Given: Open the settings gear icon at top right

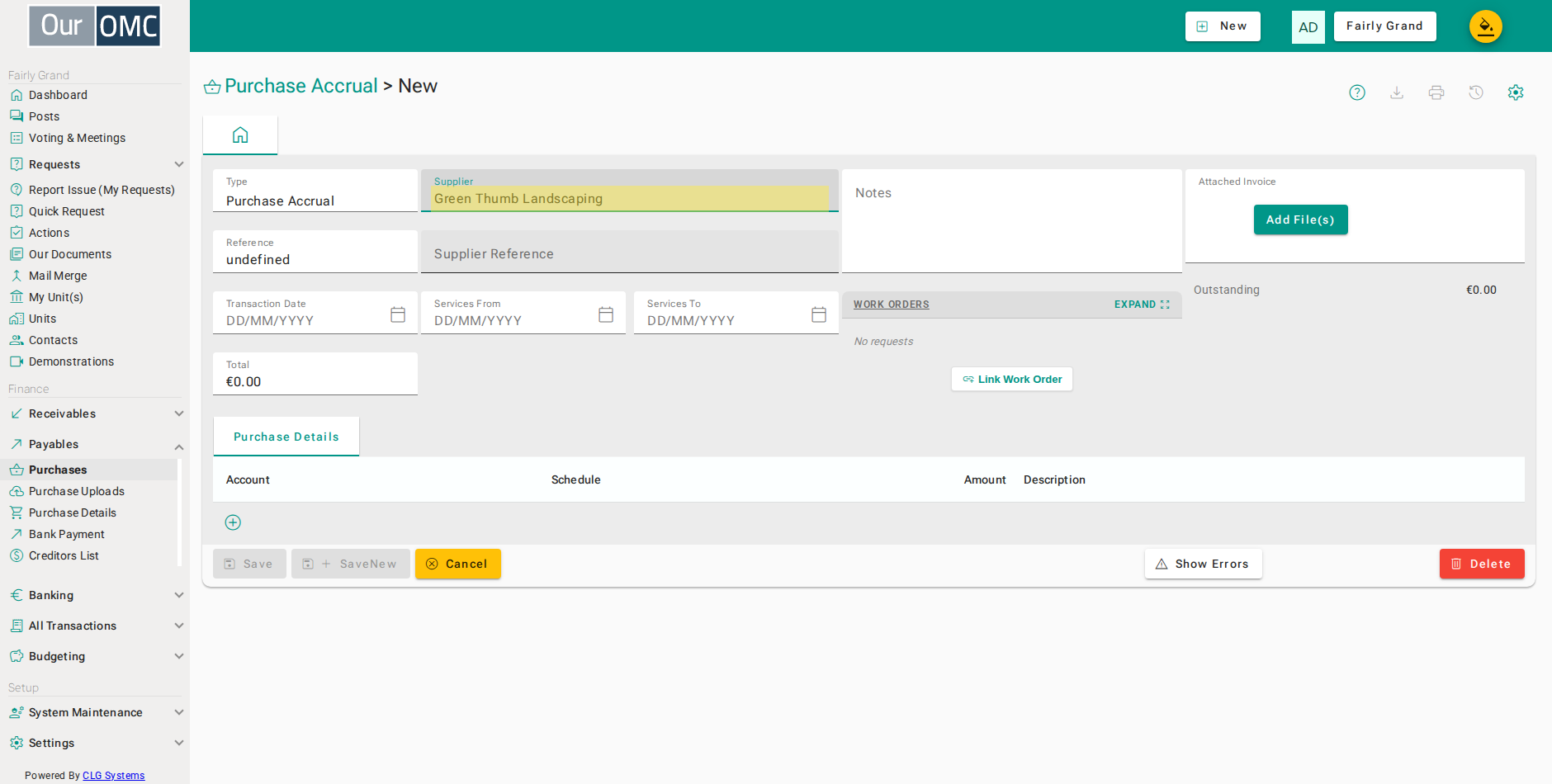Looking at the screenshot, I should (x=1516, y=92).
